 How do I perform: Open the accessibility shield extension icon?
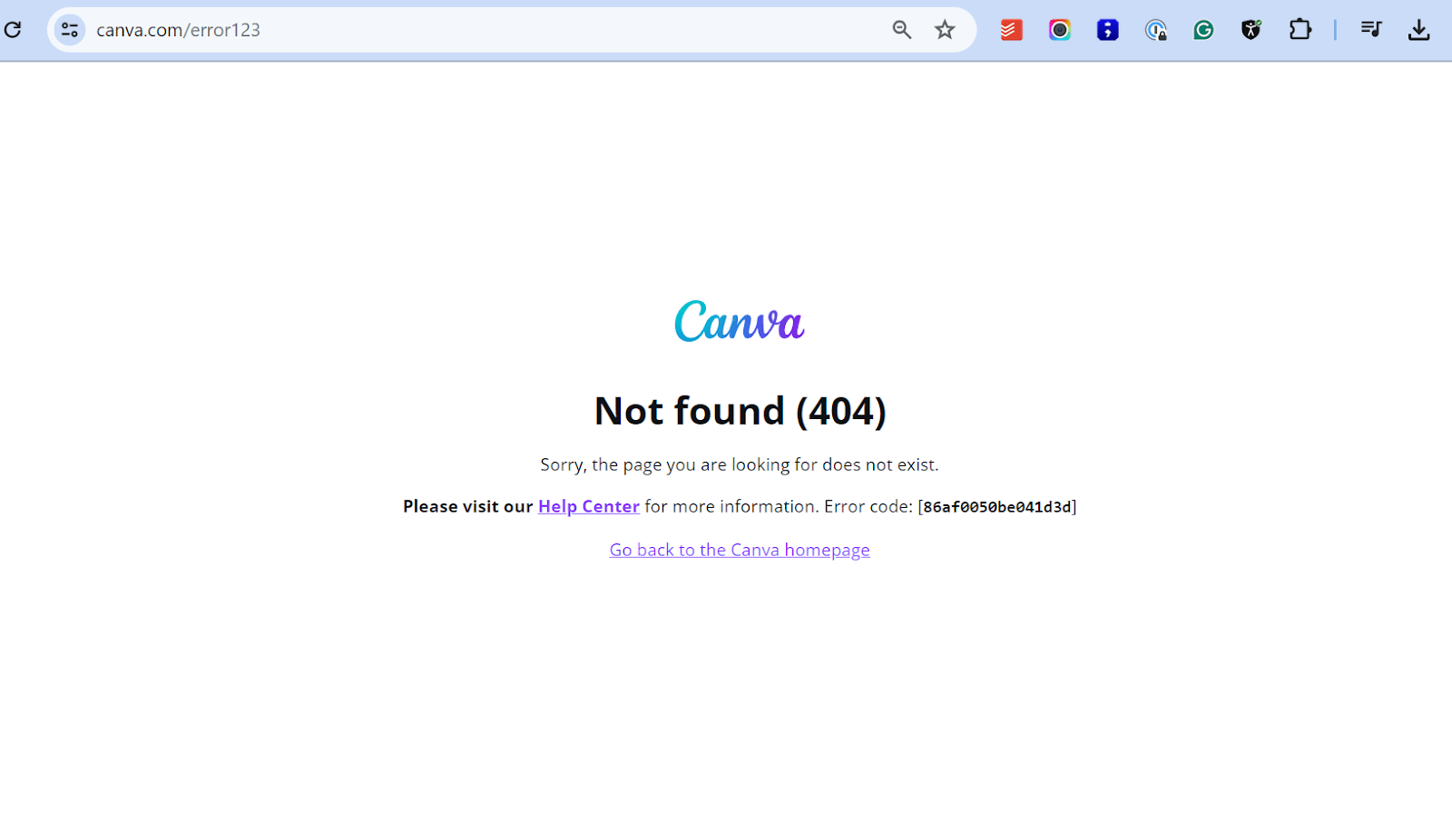[x=1251, y=30]
